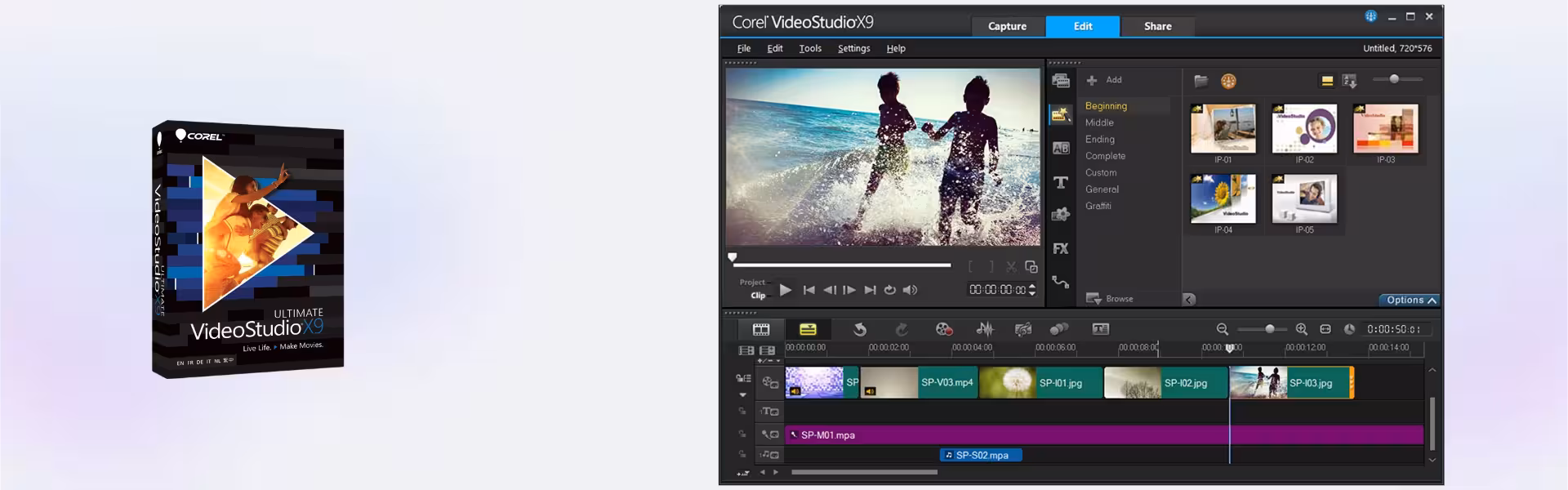
Task: Step to previous frame
Action: coord(829,290)
